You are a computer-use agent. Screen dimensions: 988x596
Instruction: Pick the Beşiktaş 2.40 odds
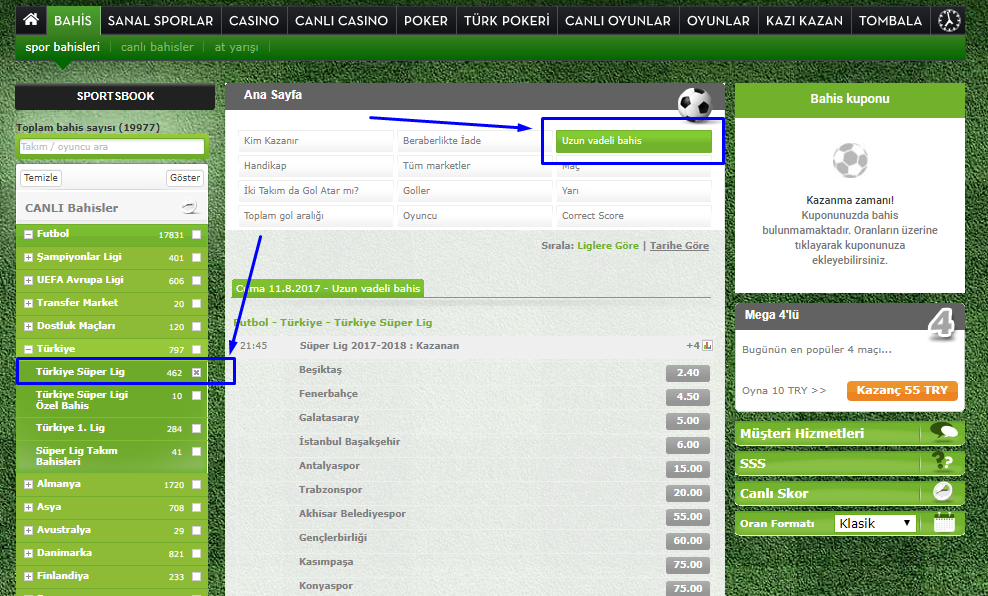(x=687, y=374)
